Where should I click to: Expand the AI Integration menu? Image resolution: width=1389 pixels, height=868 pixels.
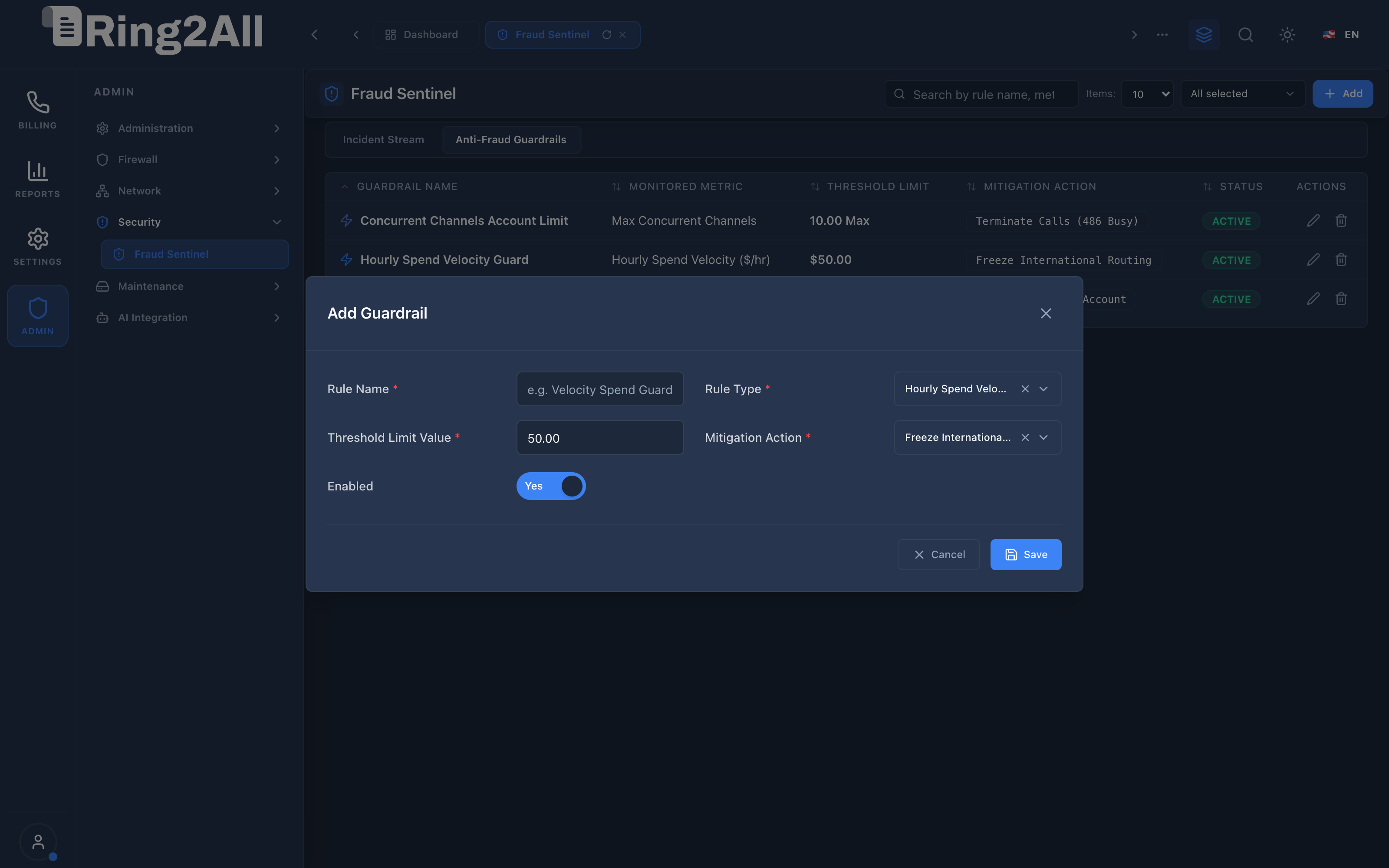[x=189, y=318]
